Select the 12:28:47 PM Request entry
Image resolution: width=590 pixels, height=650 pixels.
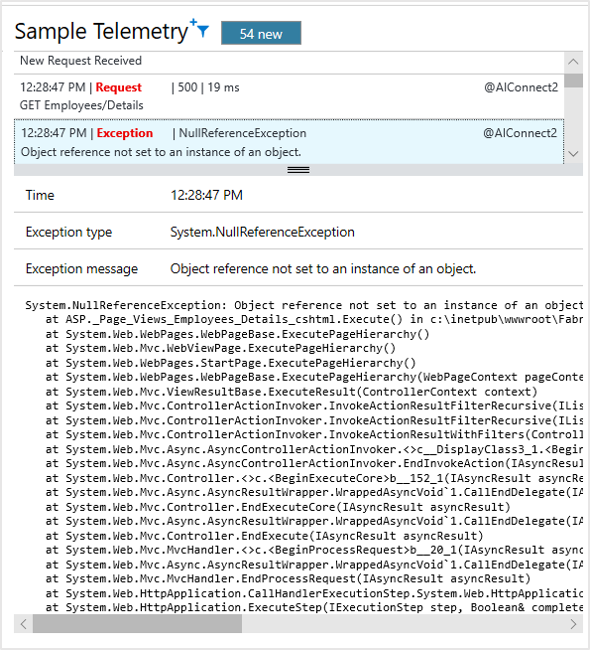pyautogui.click(x=289, y=96)
